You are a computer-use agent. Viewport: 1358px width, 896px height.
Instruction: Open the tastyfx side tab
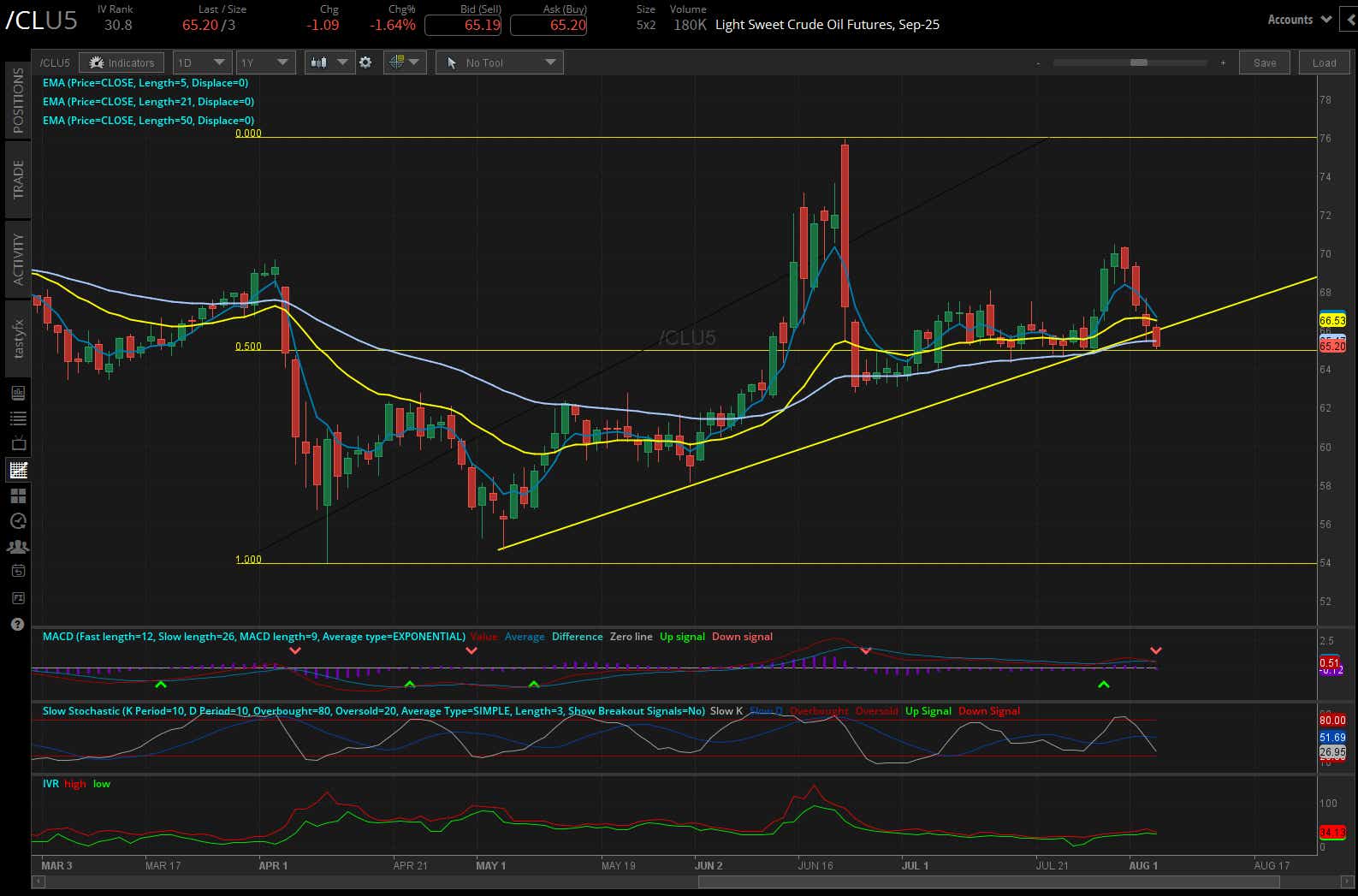click(18, 338)
